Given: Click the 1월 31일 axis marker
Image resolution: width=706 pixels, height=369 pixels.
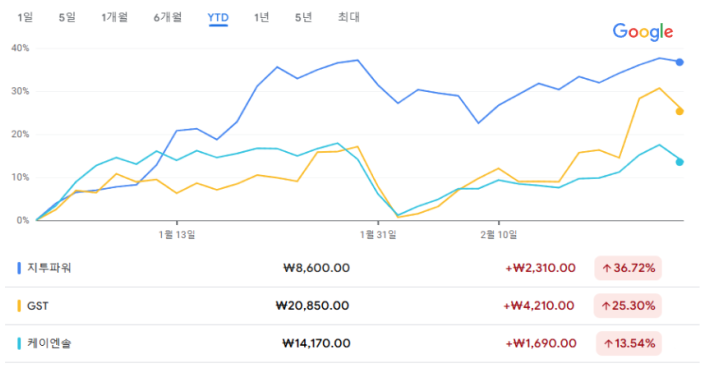Looking at the screenshot, I should tap(378, 234).
